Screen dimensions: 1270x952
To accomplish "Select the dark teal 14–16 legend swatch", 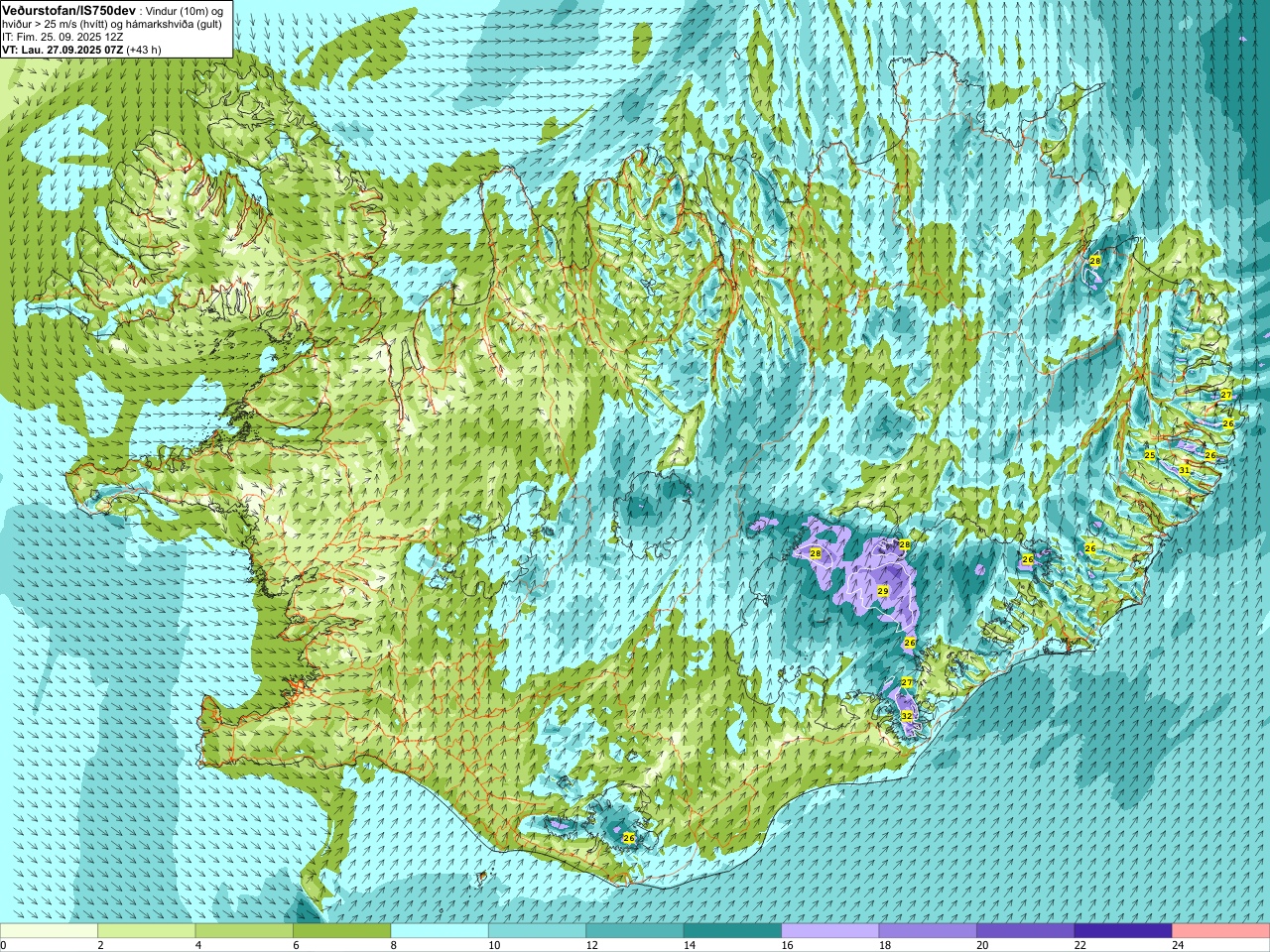I will coord(732,931).
